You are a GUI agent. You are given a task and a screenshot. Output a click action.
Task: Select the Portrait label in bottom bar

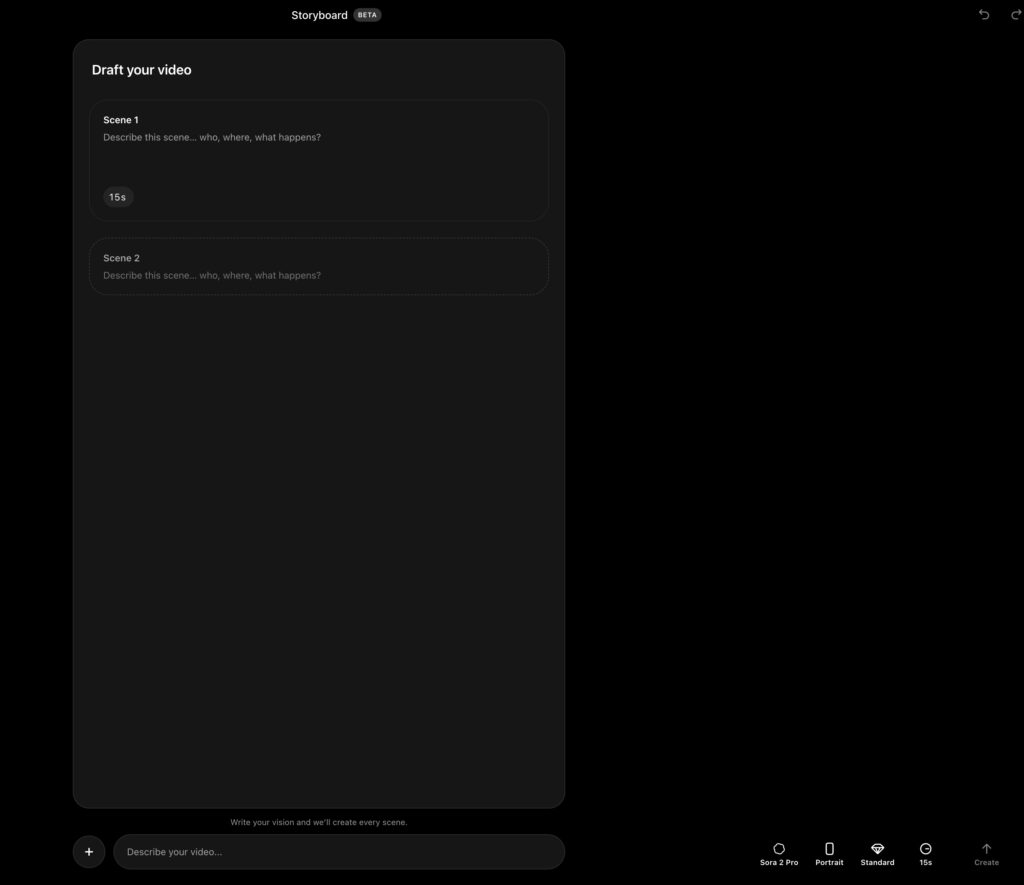[x=829, y=863]
